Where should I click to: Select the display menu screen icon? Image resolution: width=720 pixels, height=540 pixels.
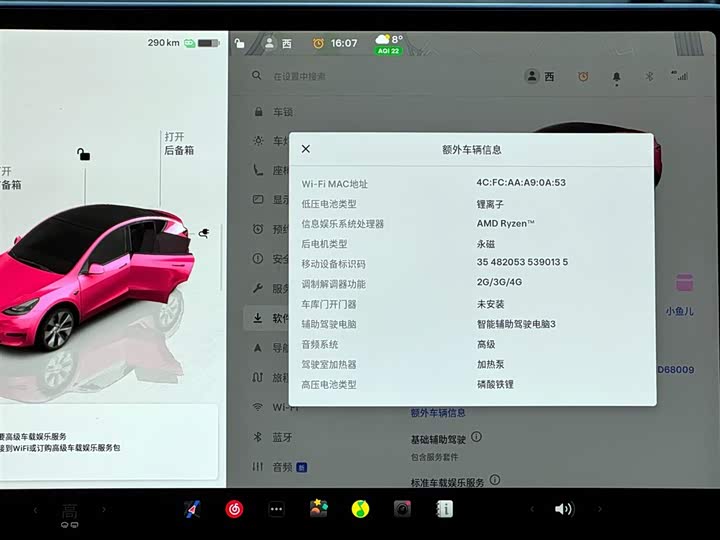pyautogui.click(x=258, y=199)
